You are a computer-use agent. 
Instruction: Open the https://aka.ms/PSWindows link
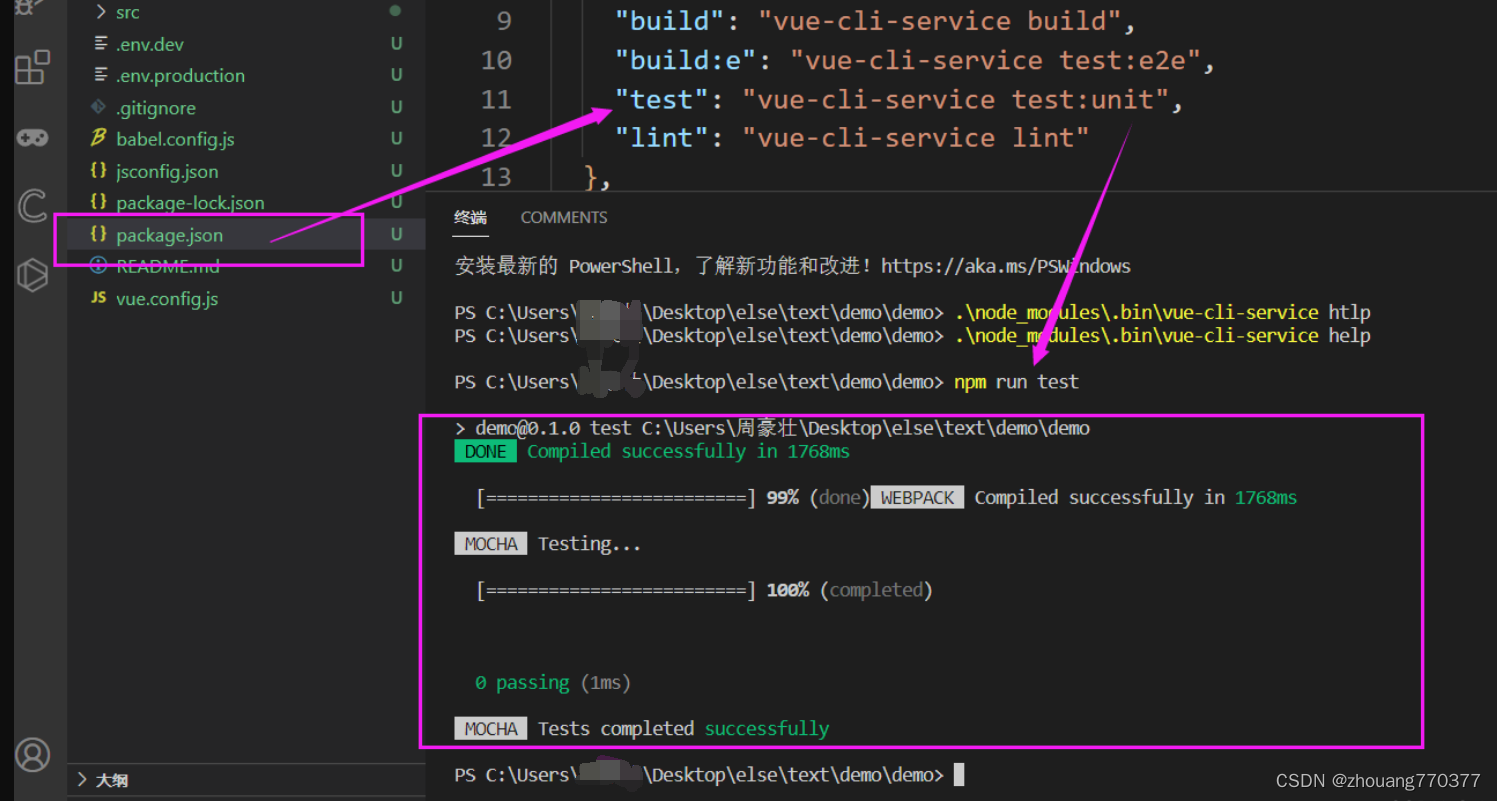click(x=1005, y=266)
